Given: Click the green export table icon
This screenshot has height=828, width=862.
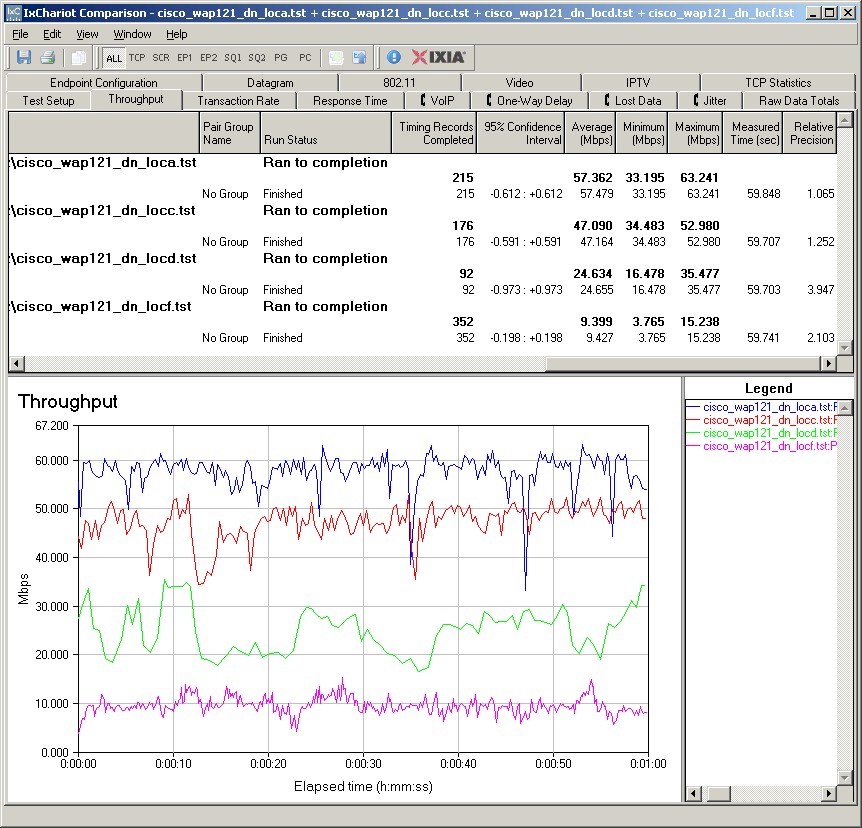Looking at the screenshot, I should tap(336, 57).
